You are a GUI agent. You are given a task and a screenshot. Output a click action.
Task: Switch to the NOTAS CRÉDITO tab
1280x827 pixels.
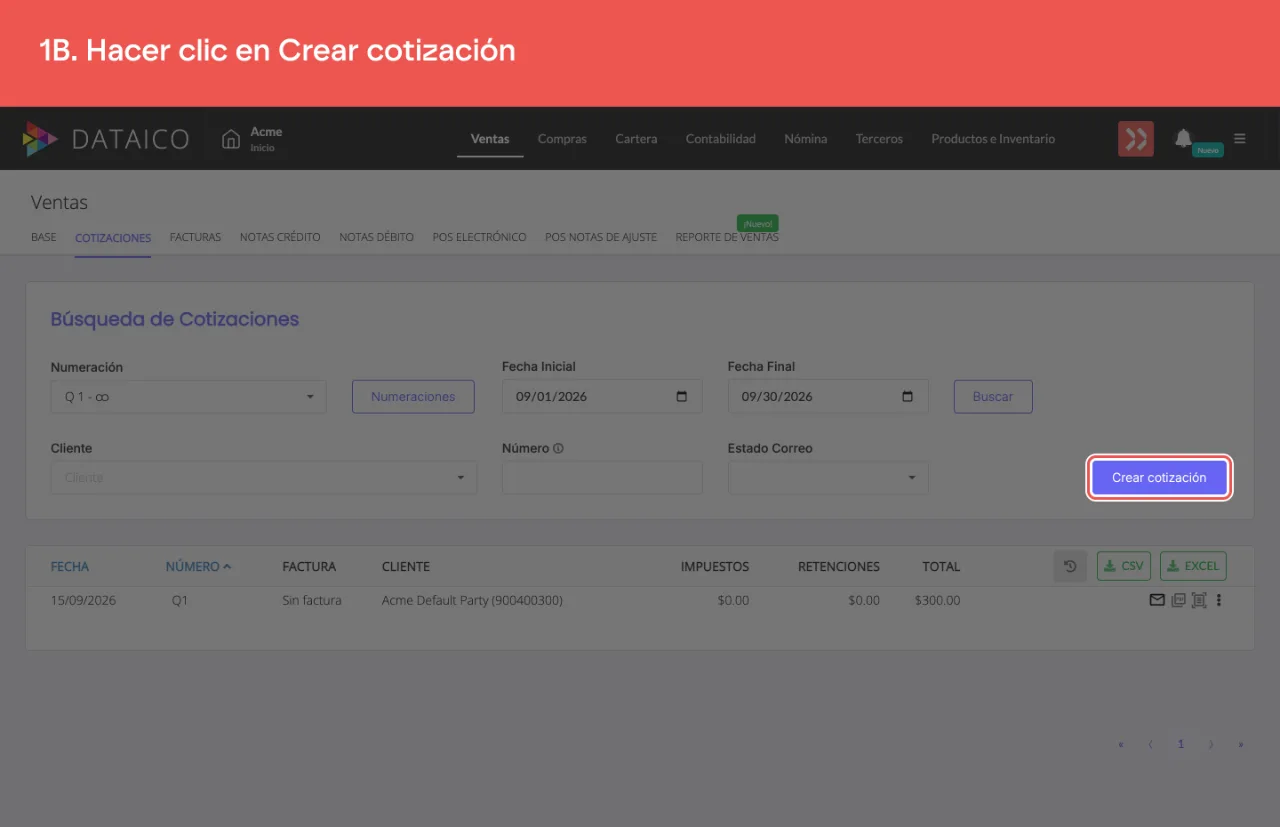(x=280, y=237)
